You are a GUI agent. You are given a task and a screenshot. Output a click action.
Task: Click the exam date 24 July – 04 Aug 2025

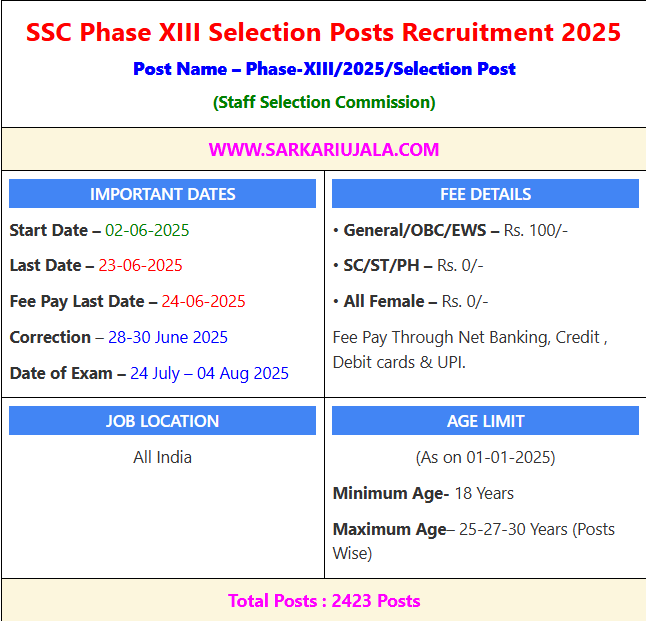tap(209, 373)
